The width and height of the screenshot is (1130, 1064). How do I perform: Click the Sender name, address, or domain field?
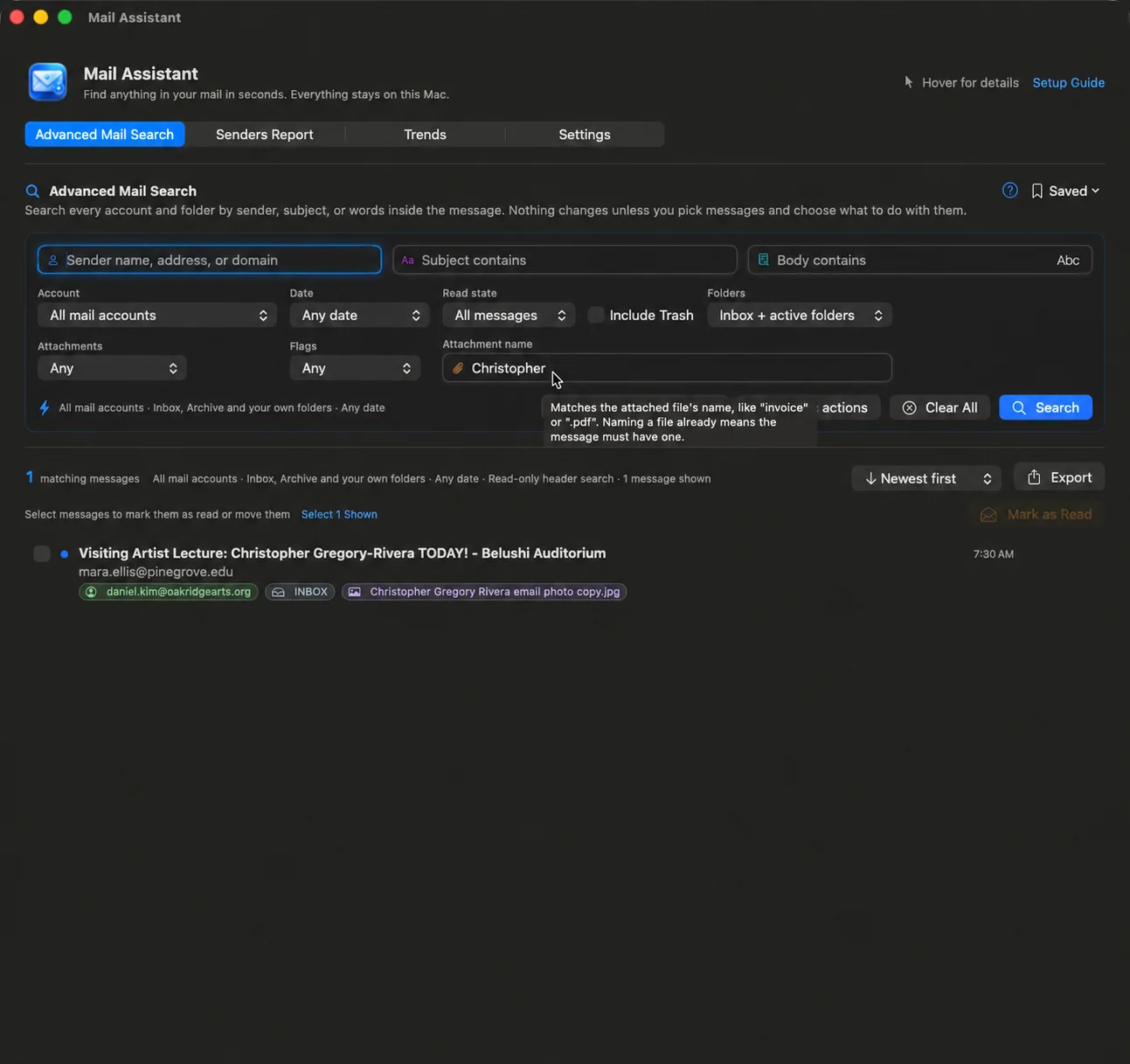point(210,260)
